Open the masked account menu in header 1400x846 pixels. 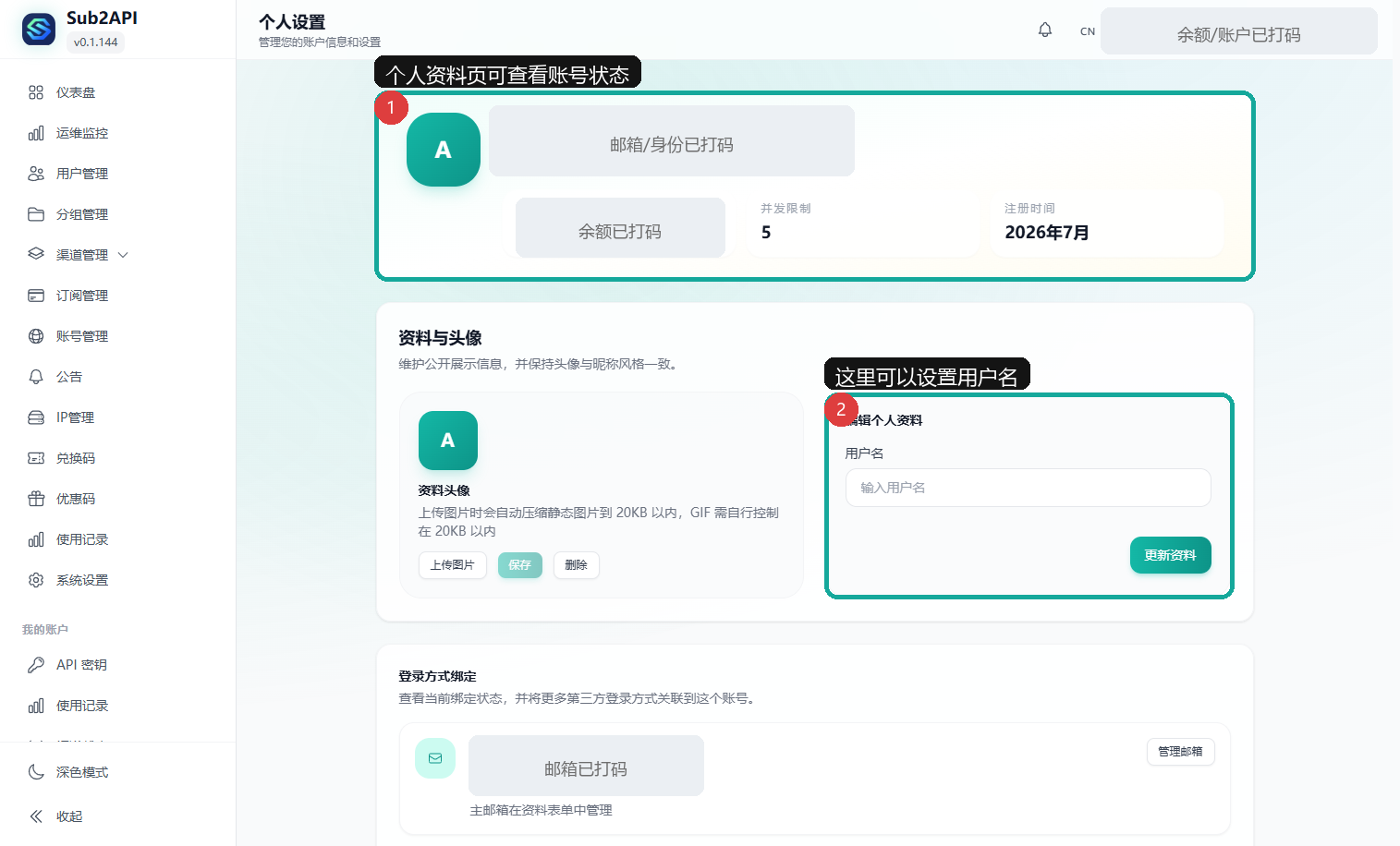1238,31
